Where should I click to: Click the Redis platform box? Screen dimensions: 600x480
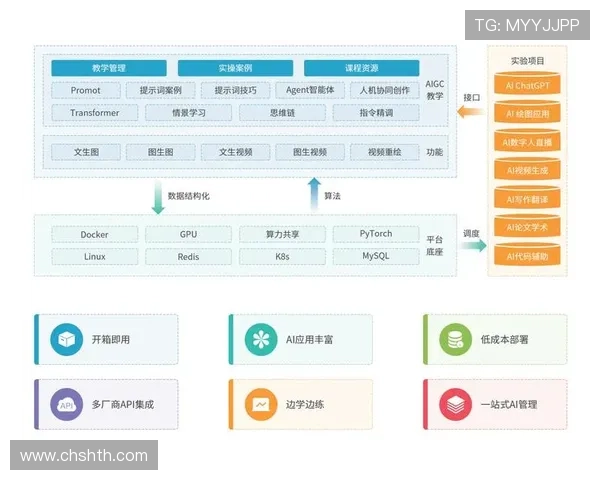click(189, 256)
